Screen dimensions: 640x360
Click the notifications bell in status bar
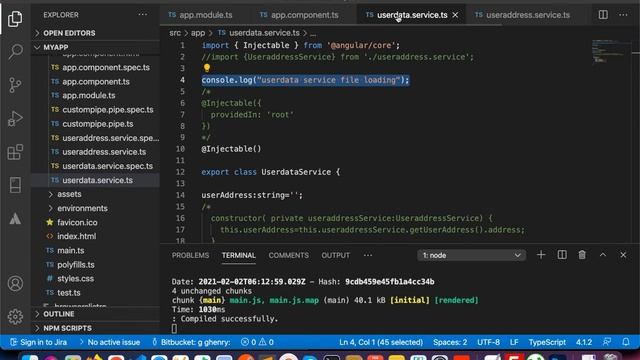point(626,342)
